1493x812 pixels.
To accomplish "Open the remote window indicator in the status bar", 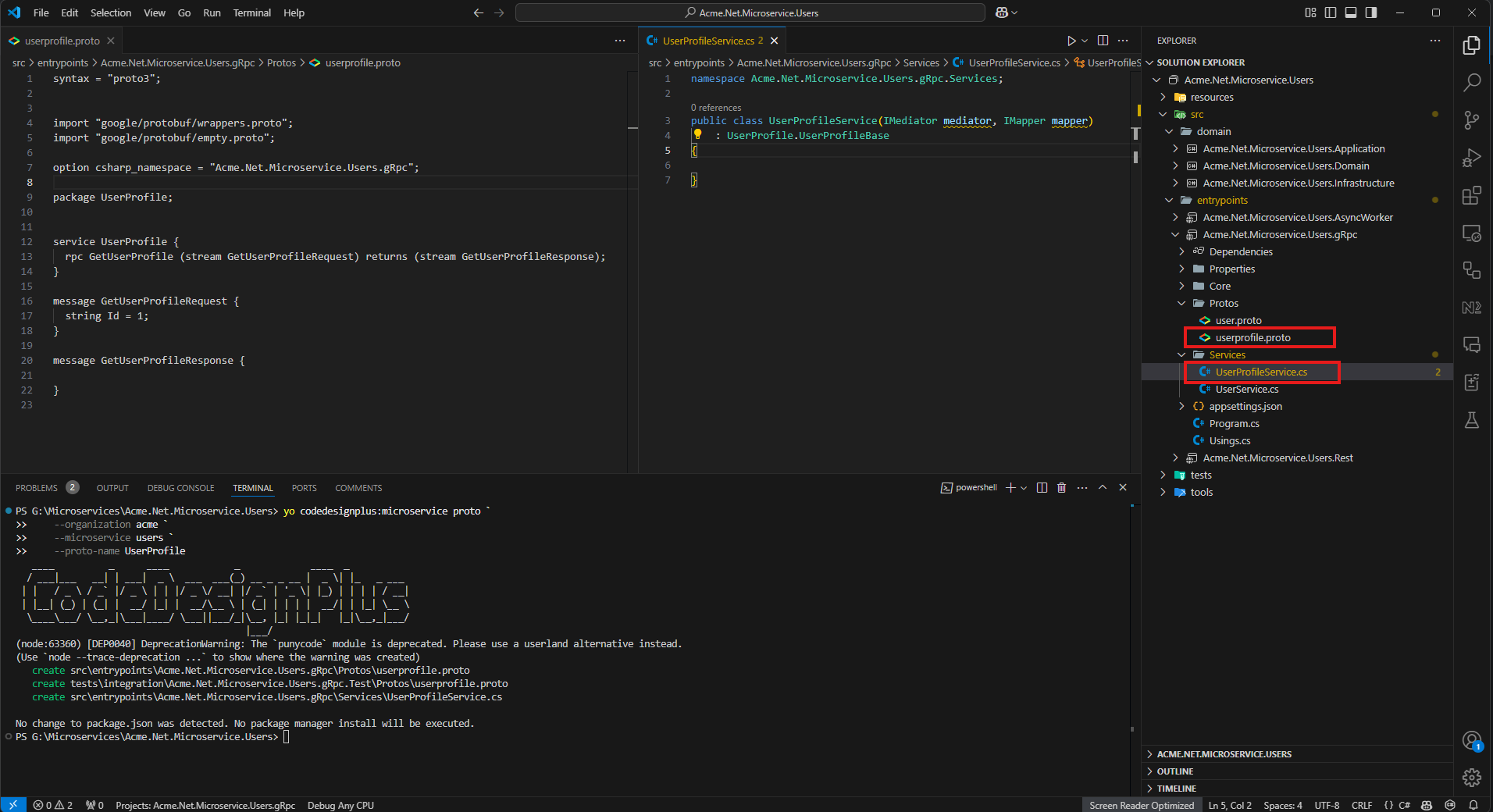I will pos(13,805).
